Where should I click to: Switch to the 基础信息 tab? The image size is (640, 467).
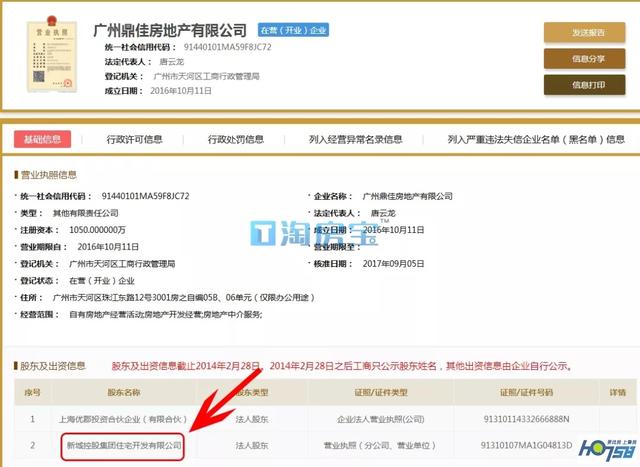[41, 139]
